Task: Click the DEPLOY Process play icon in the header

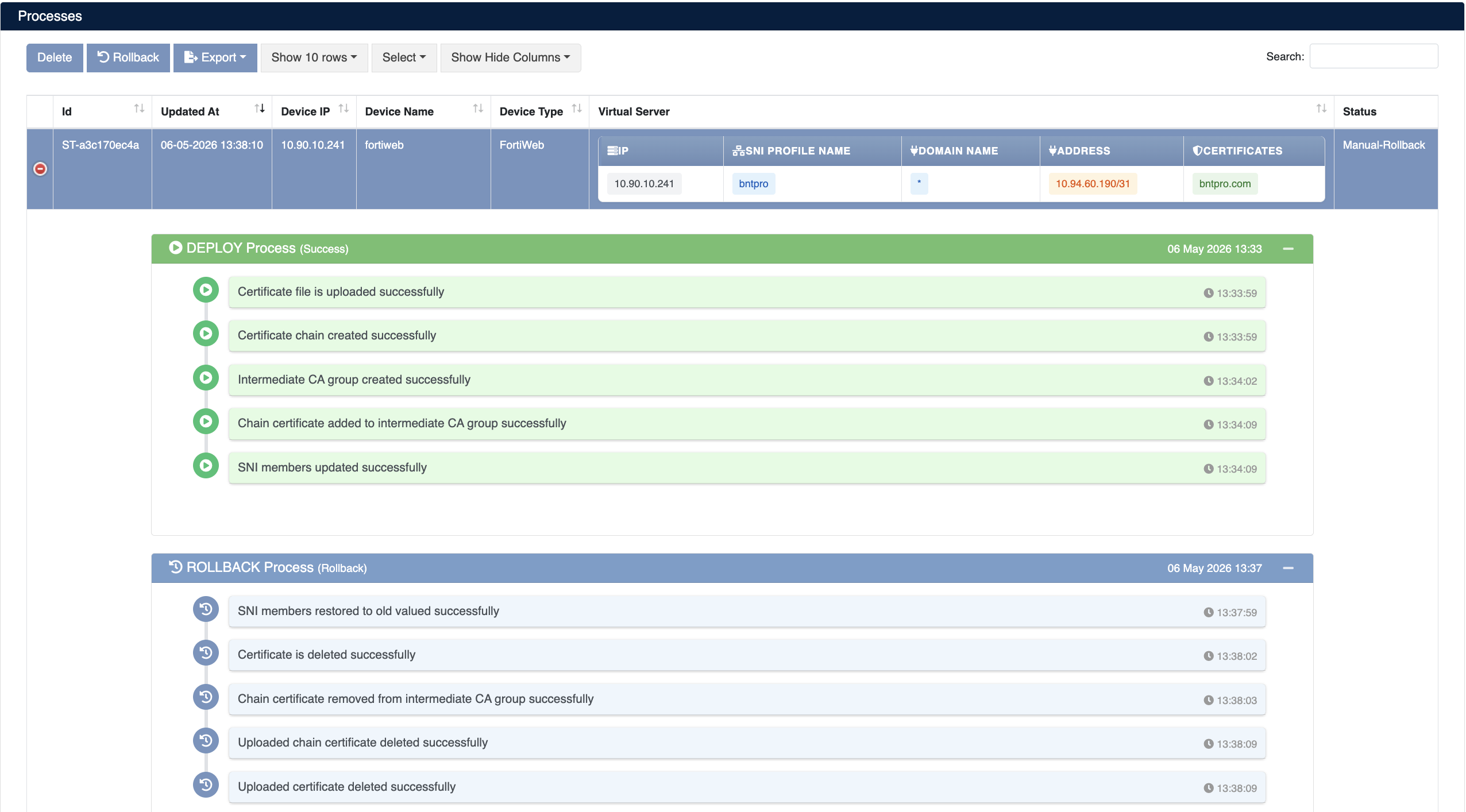Action: [x=176, y=248]
